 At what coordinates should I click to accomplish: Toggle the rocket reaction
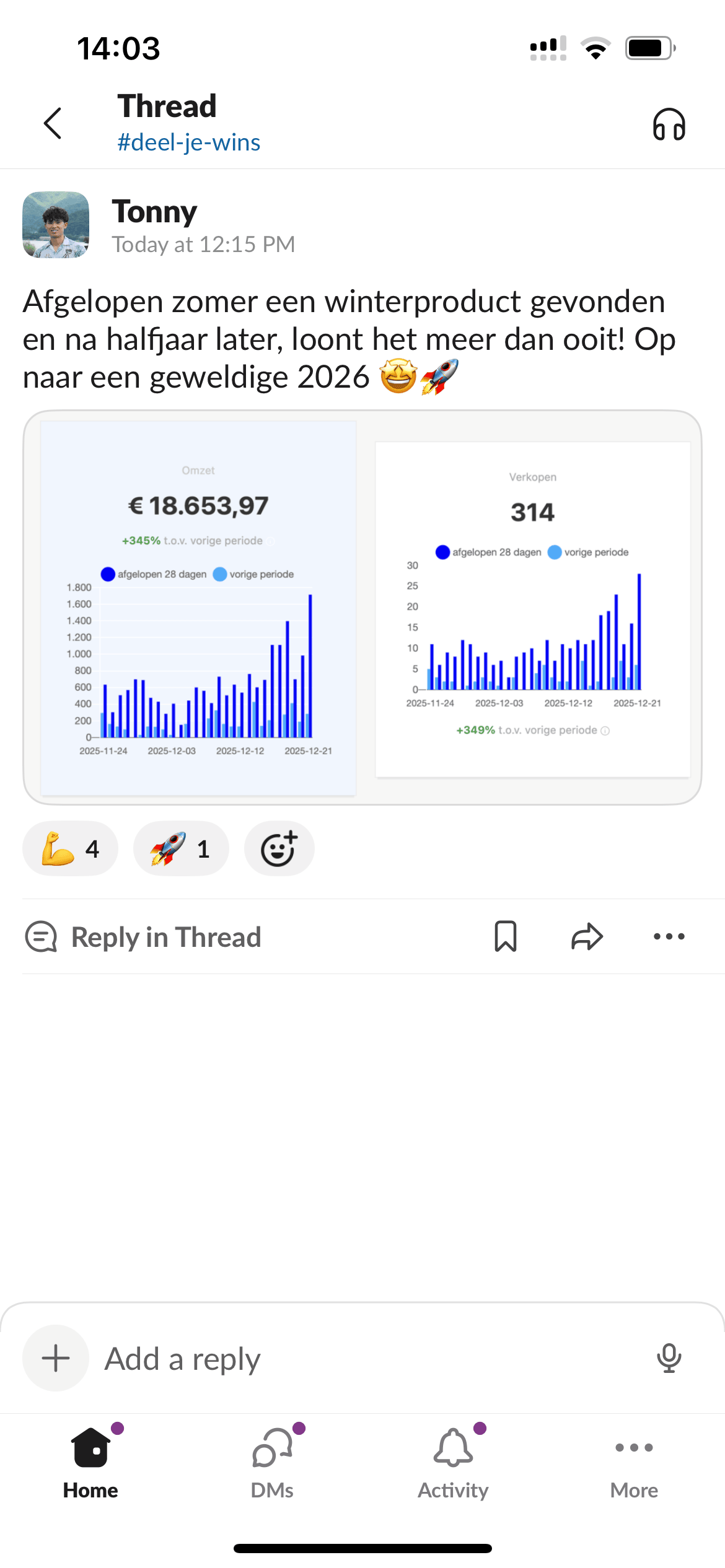pos(180,848)
